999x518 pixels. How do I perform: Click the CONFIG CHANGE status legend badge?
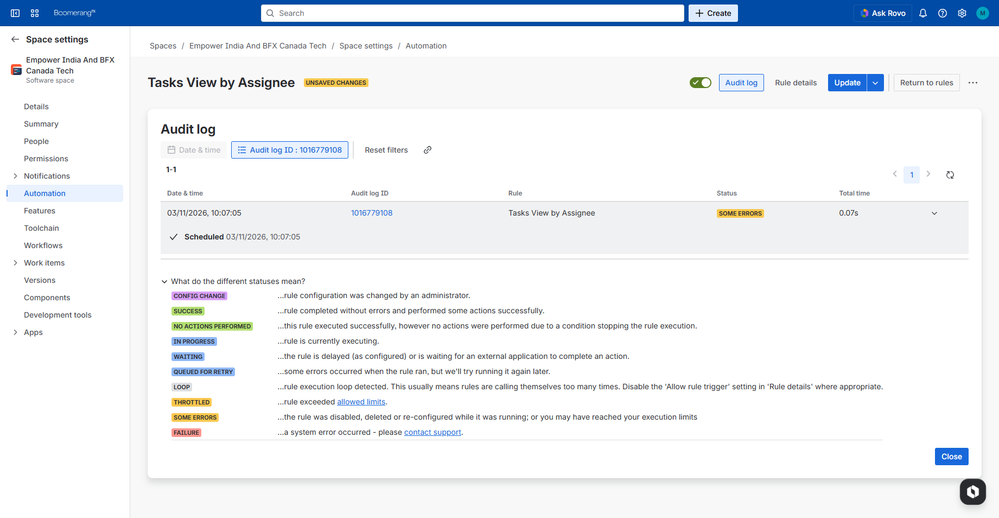(199, 296)
